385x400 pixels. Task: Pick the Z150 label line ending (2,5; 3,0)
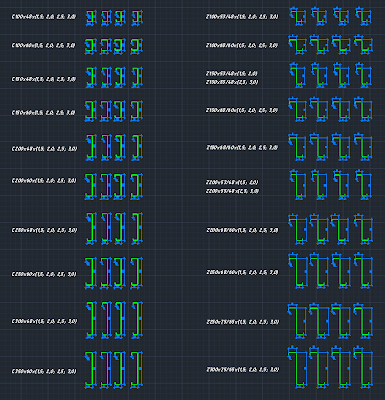[232, 82]
